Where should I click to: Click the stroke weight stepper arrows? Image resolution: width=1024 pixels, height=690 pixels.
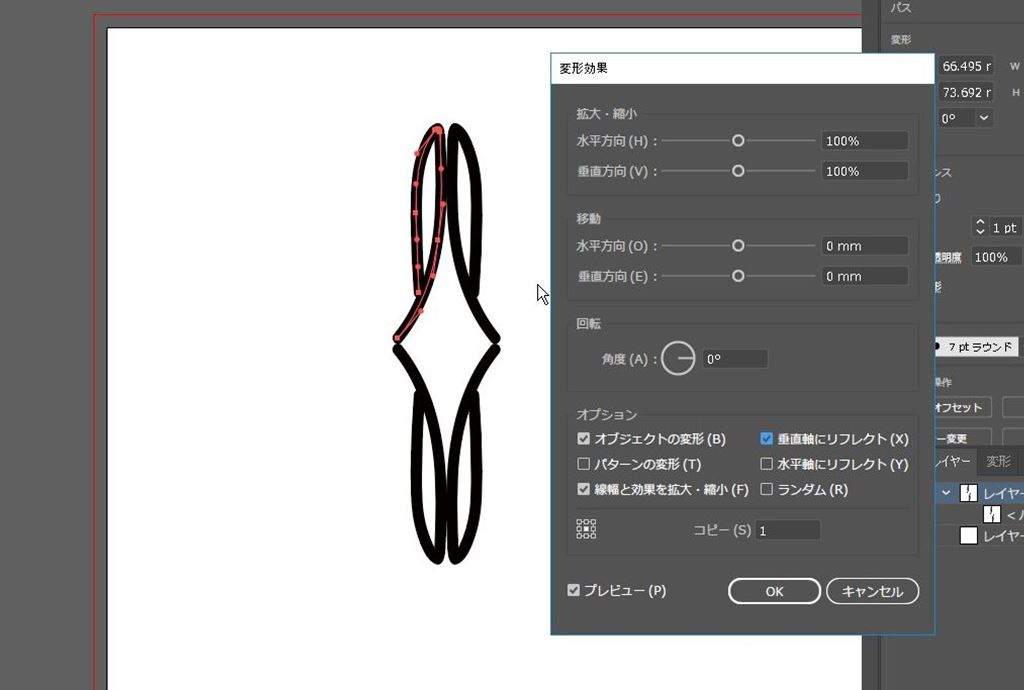click(x=980, y=227)
